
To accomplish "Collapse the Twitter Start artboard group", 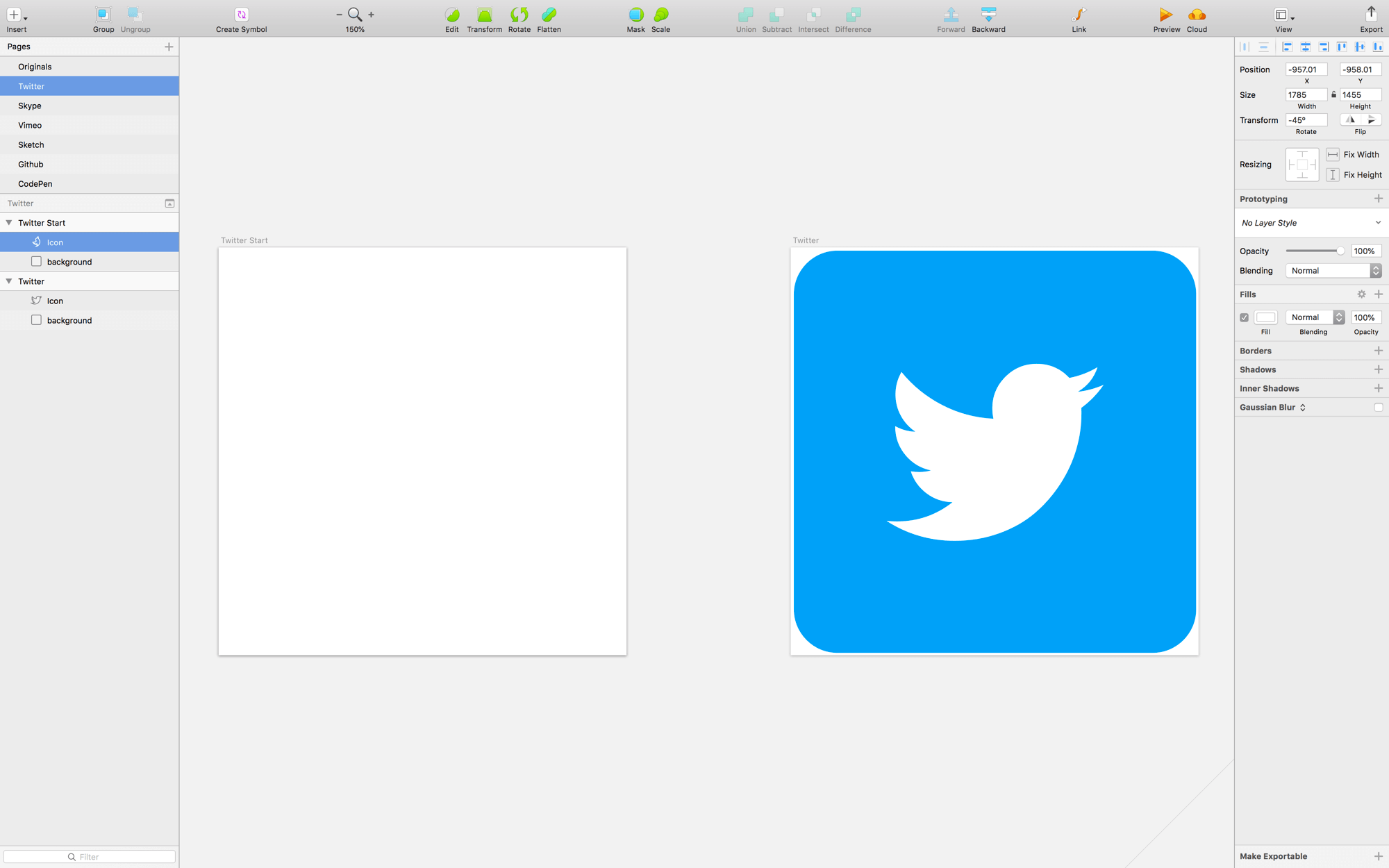I will pos(9,223).
